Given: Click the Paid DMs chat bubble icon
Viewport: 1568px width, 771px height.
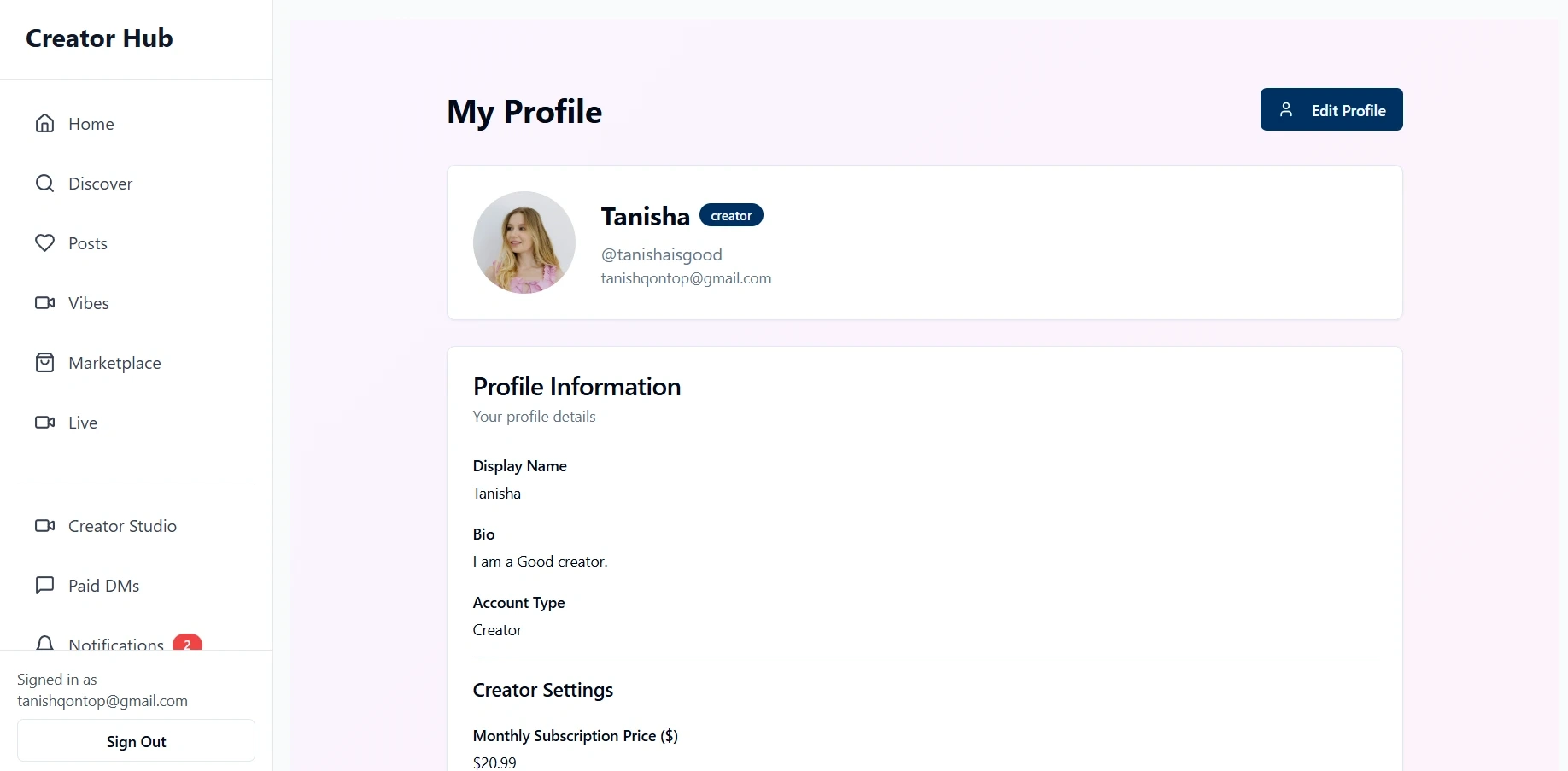Looking at the screenshot, I should click(x=44, y=586).
